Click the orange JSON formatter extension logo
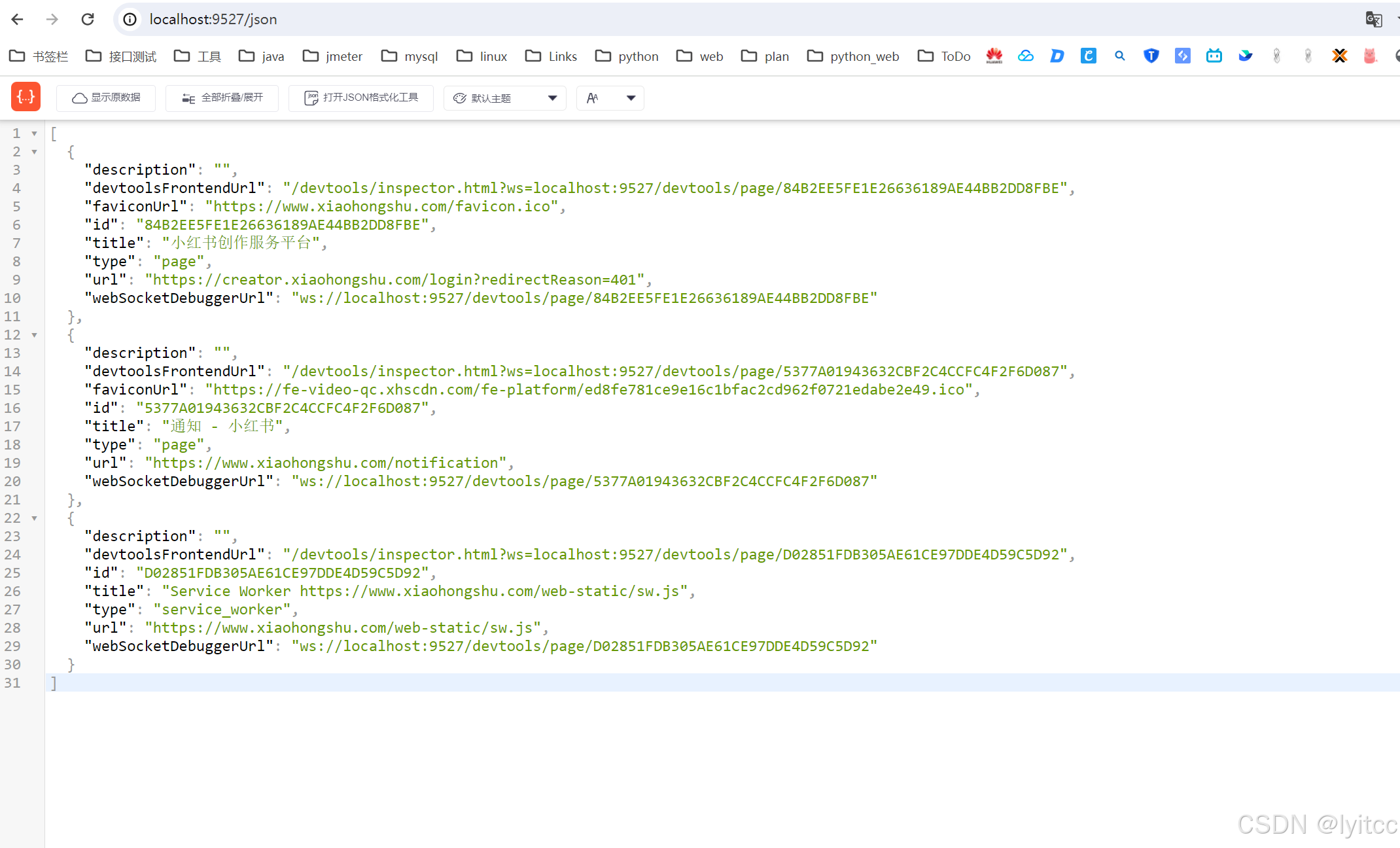Image resolution: width=1400 pixels, height=848 pixels. coord(26,97)
